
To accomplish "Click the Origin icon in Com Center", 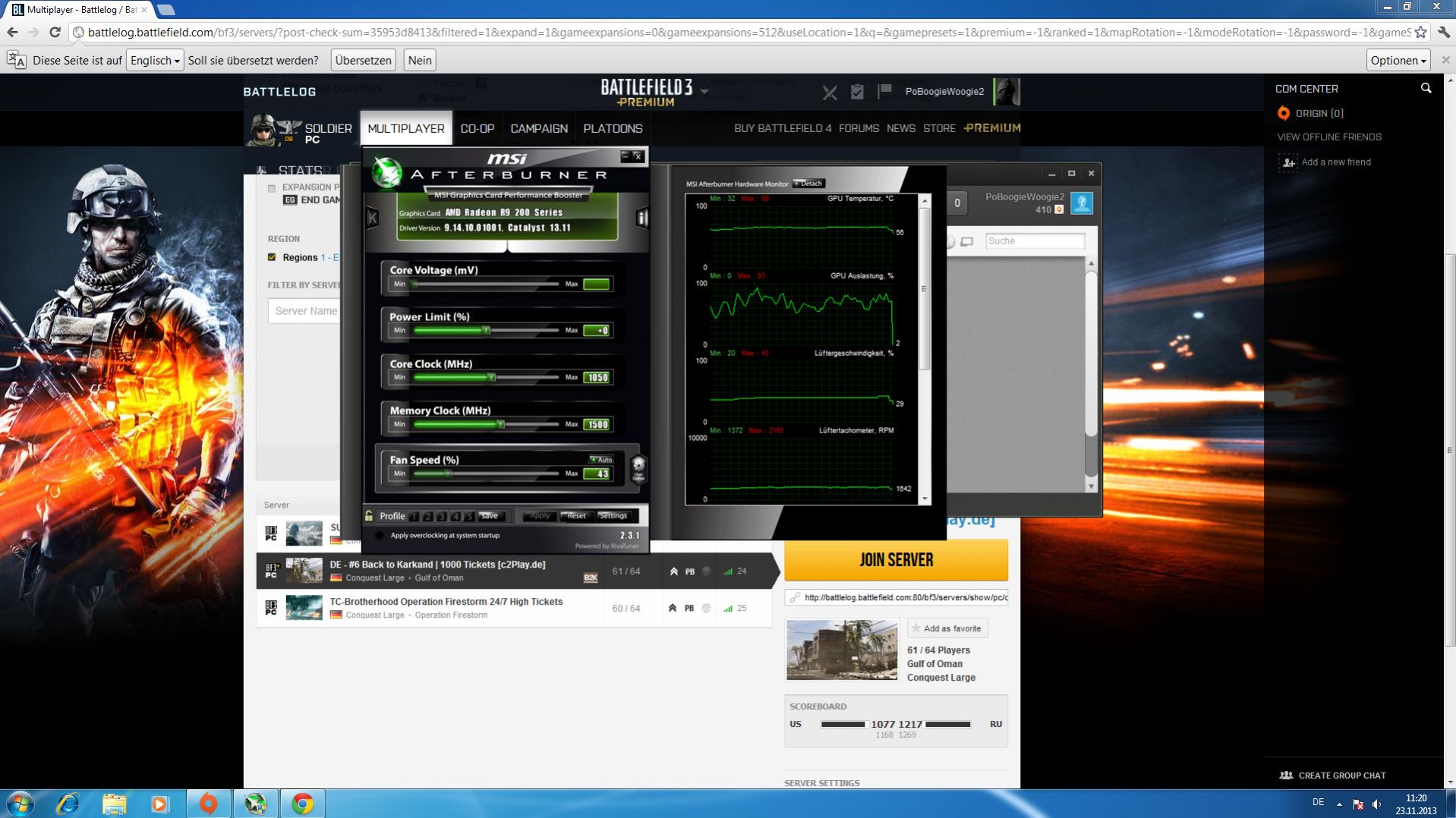I will 1284,113.
